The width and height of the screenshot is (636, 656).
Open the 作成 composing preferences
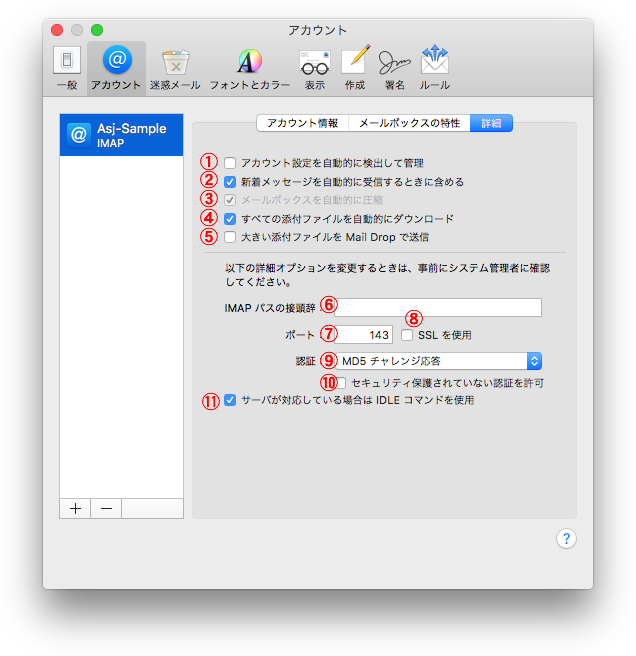(355, 68)
